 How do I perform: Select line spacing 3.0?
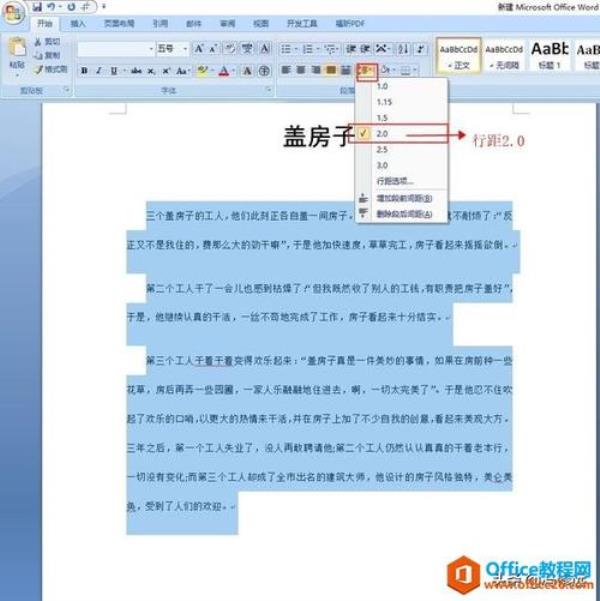click(401, 165)
